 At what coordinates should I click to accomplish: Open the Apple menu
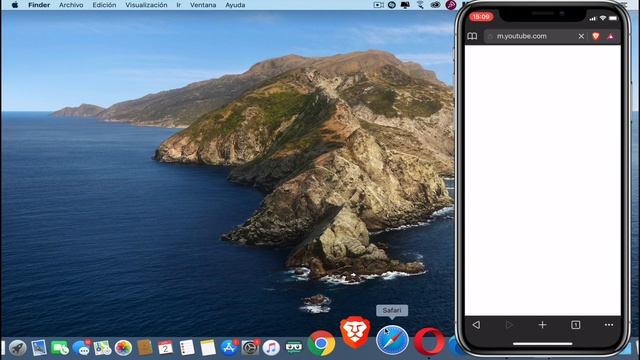coord(15,5)
